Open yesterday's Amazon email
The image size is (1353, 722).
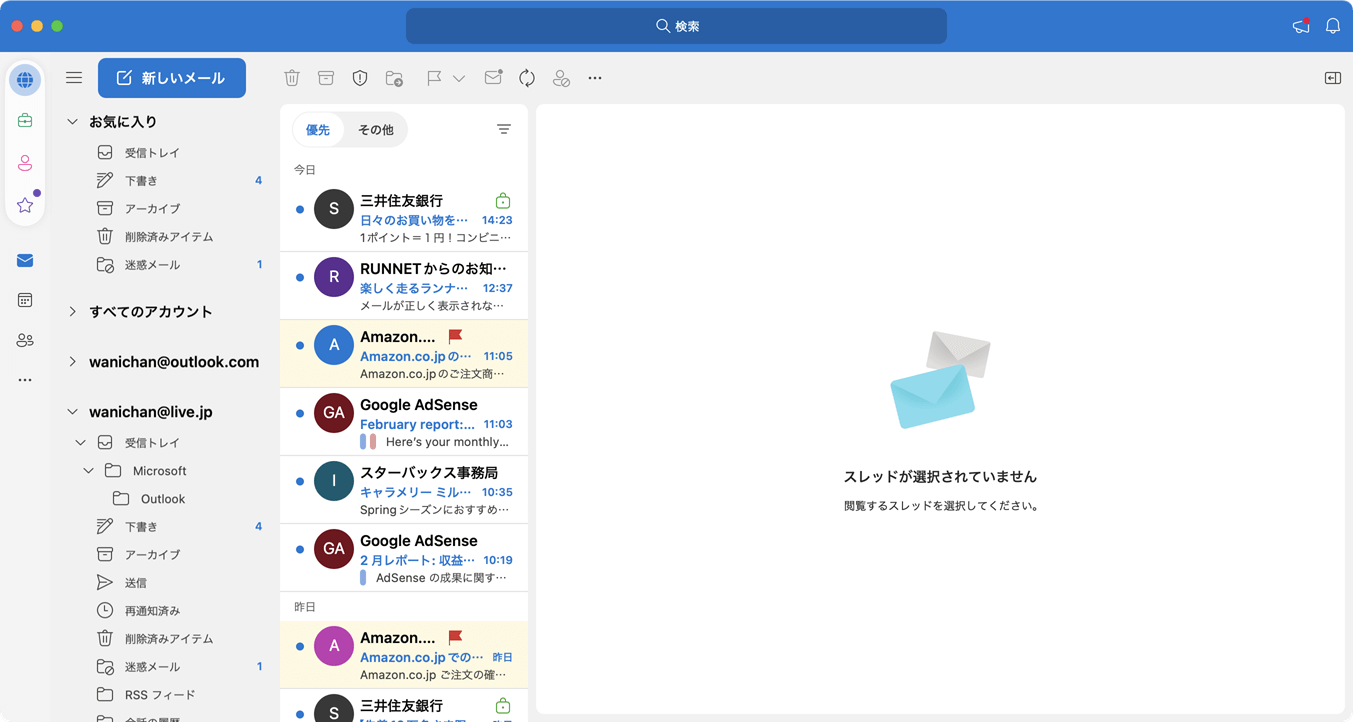click(404, 655)
